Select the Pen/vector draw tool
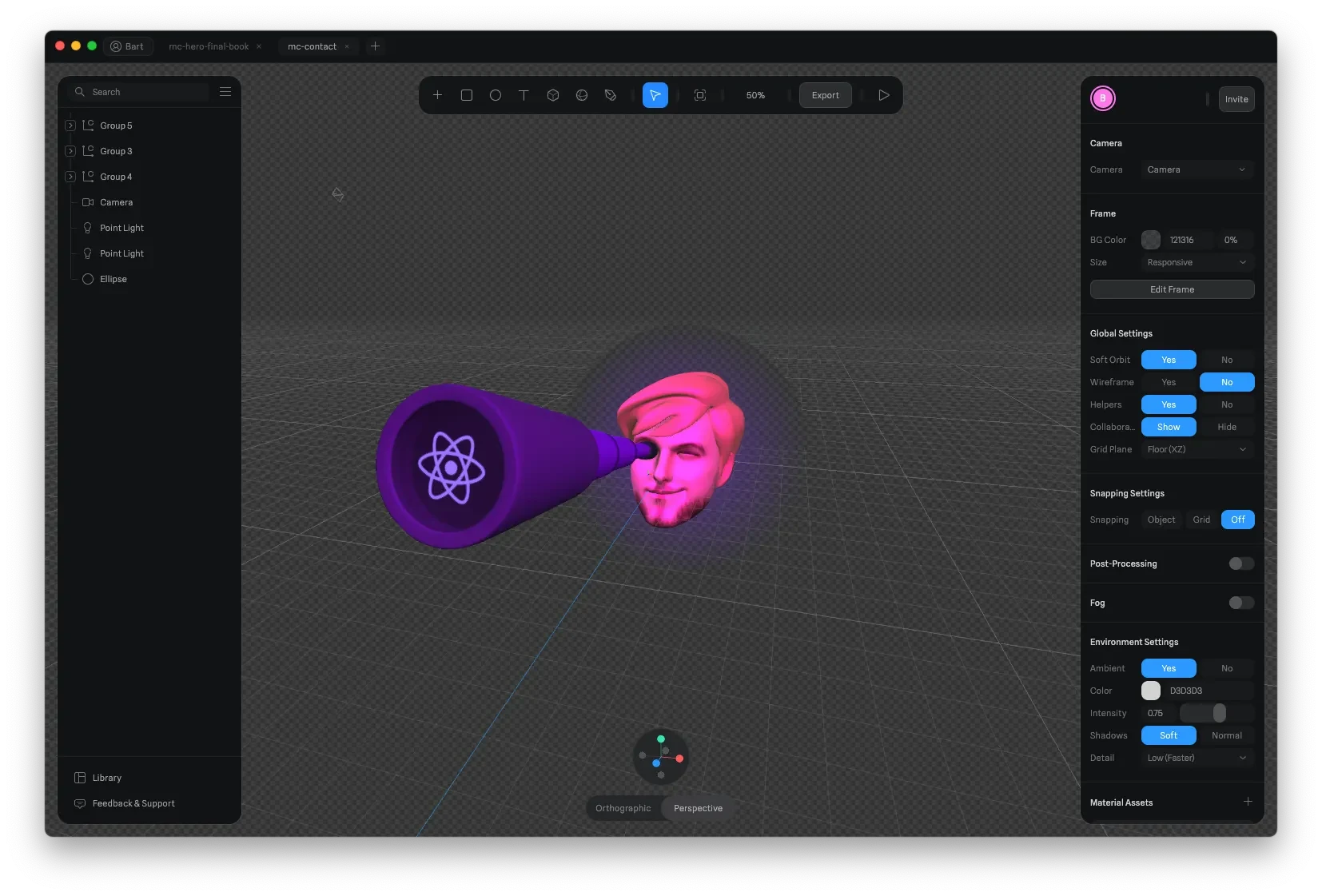 (x=611, y=95)
